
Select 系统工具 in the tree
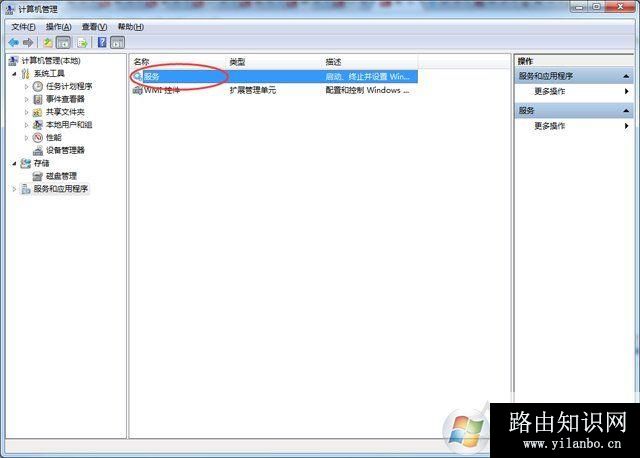[49, 73]
